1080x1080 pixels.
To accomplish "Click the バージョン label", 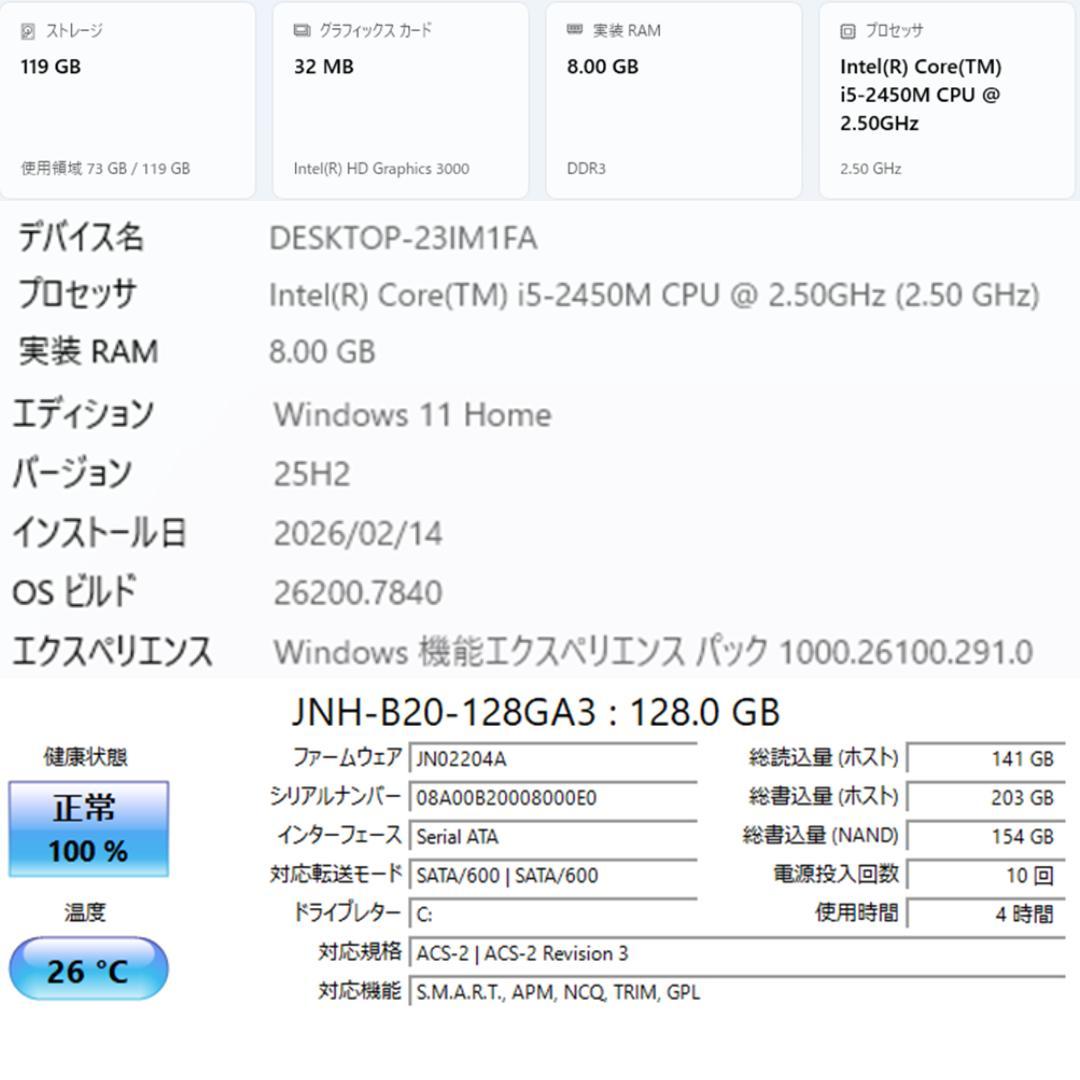I will (x=72, y=473).
